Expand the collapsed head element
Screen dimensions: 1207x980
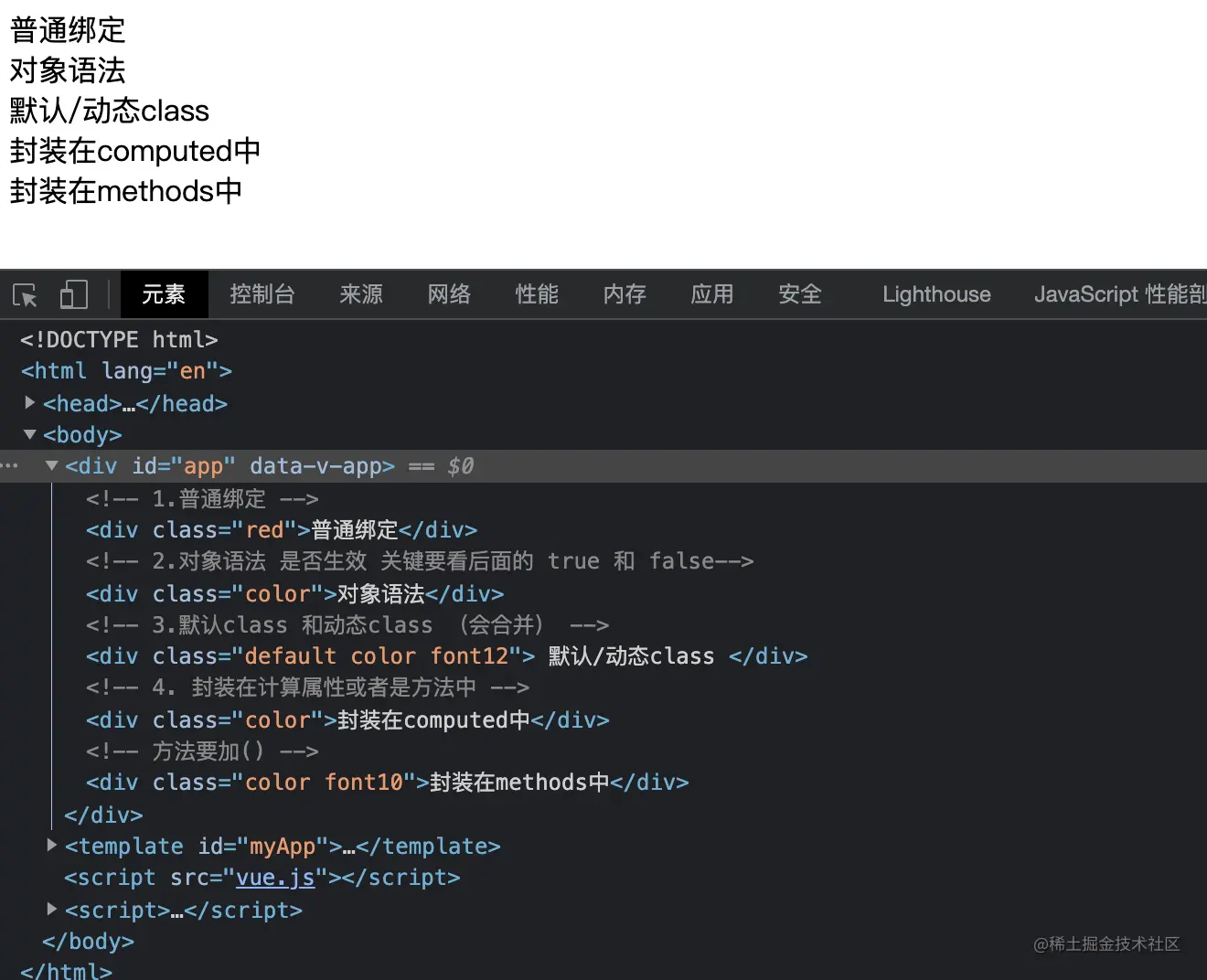tap(29, 402)
